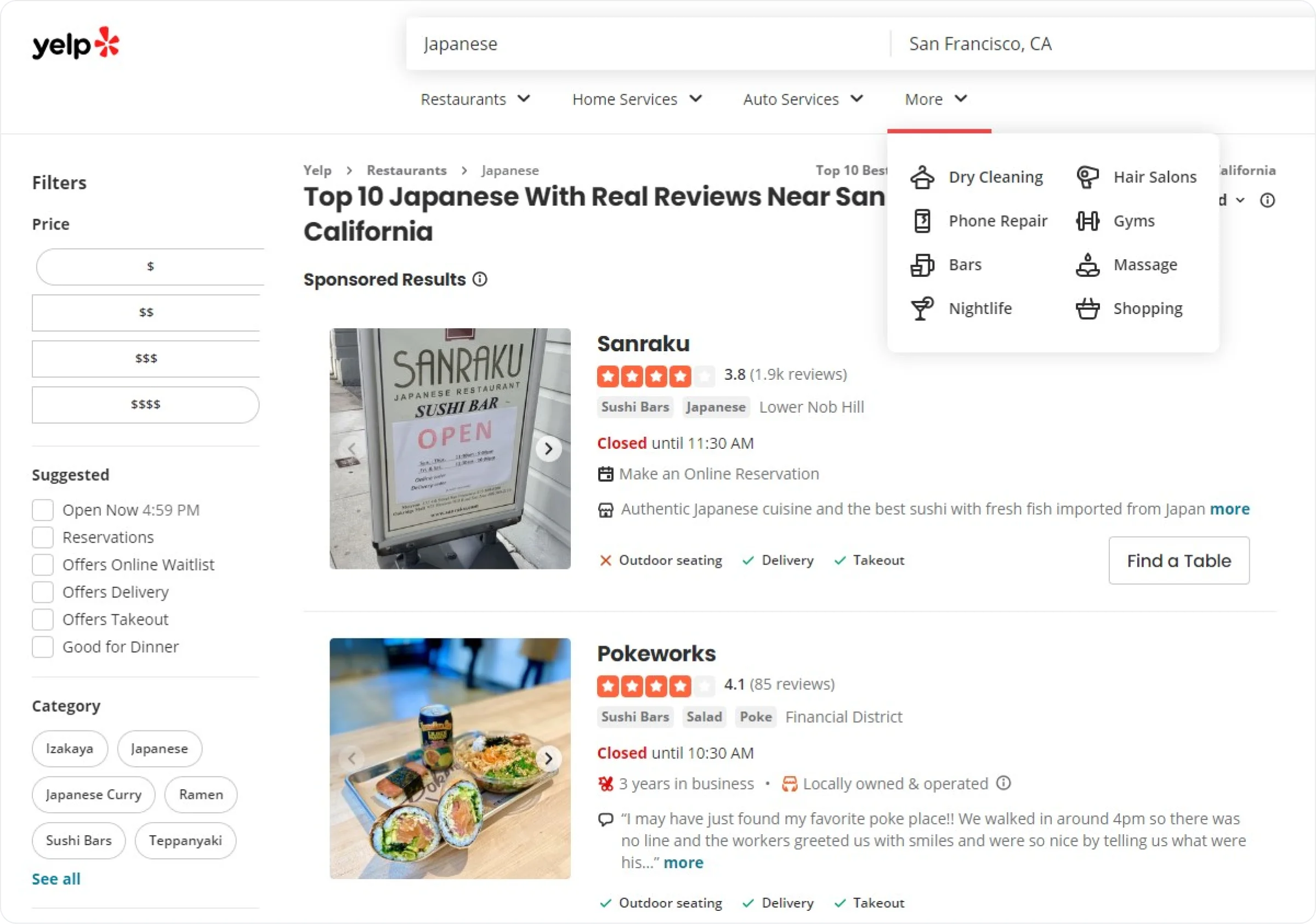Select the Ramen category chip
The height and width of the screenshot is (924, 1316).
[201, 795]
